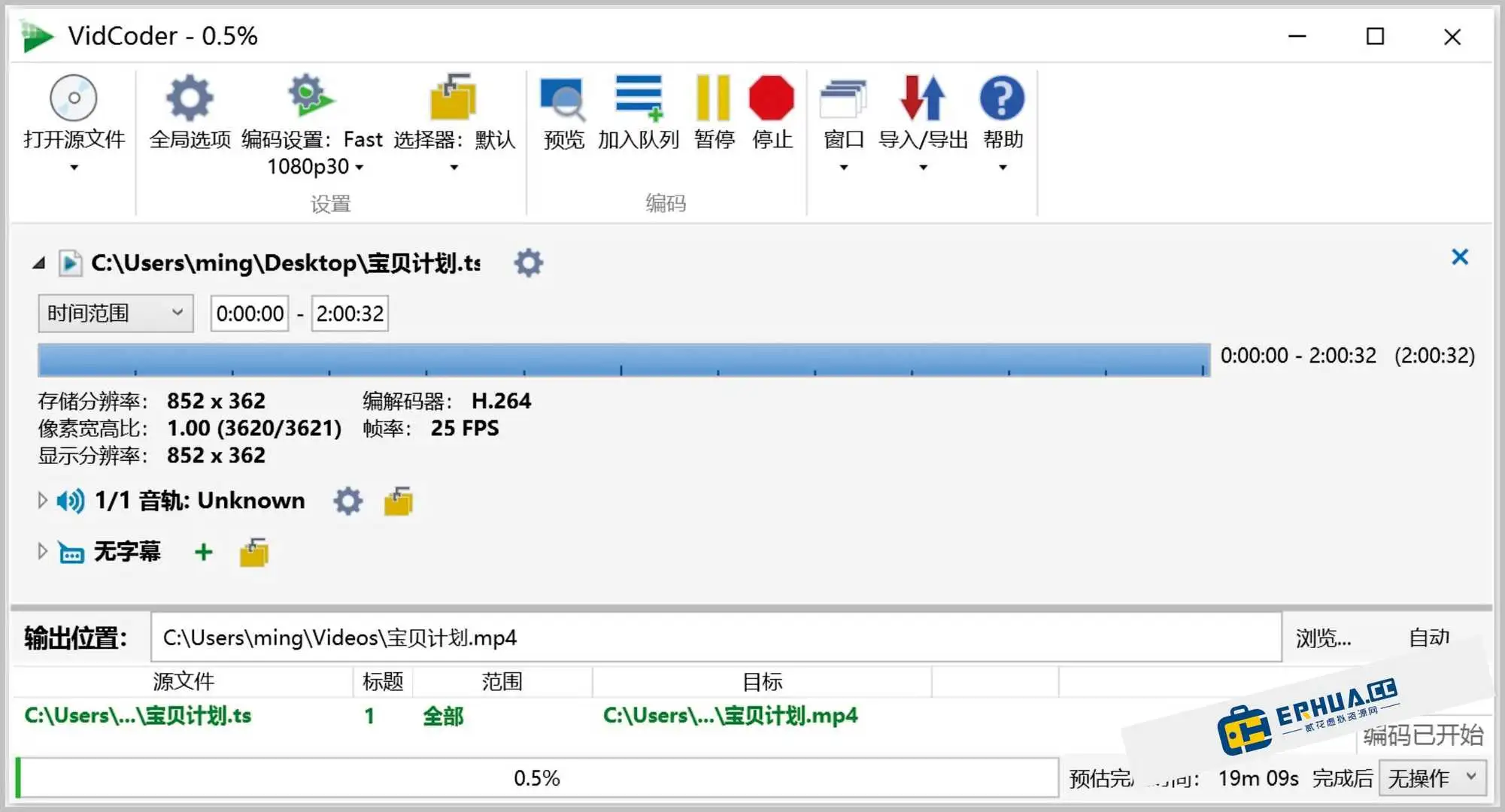This screenshot has height=812, width=1505.
Task: Open the 窗口 window menu
Action: pos(842,120)
